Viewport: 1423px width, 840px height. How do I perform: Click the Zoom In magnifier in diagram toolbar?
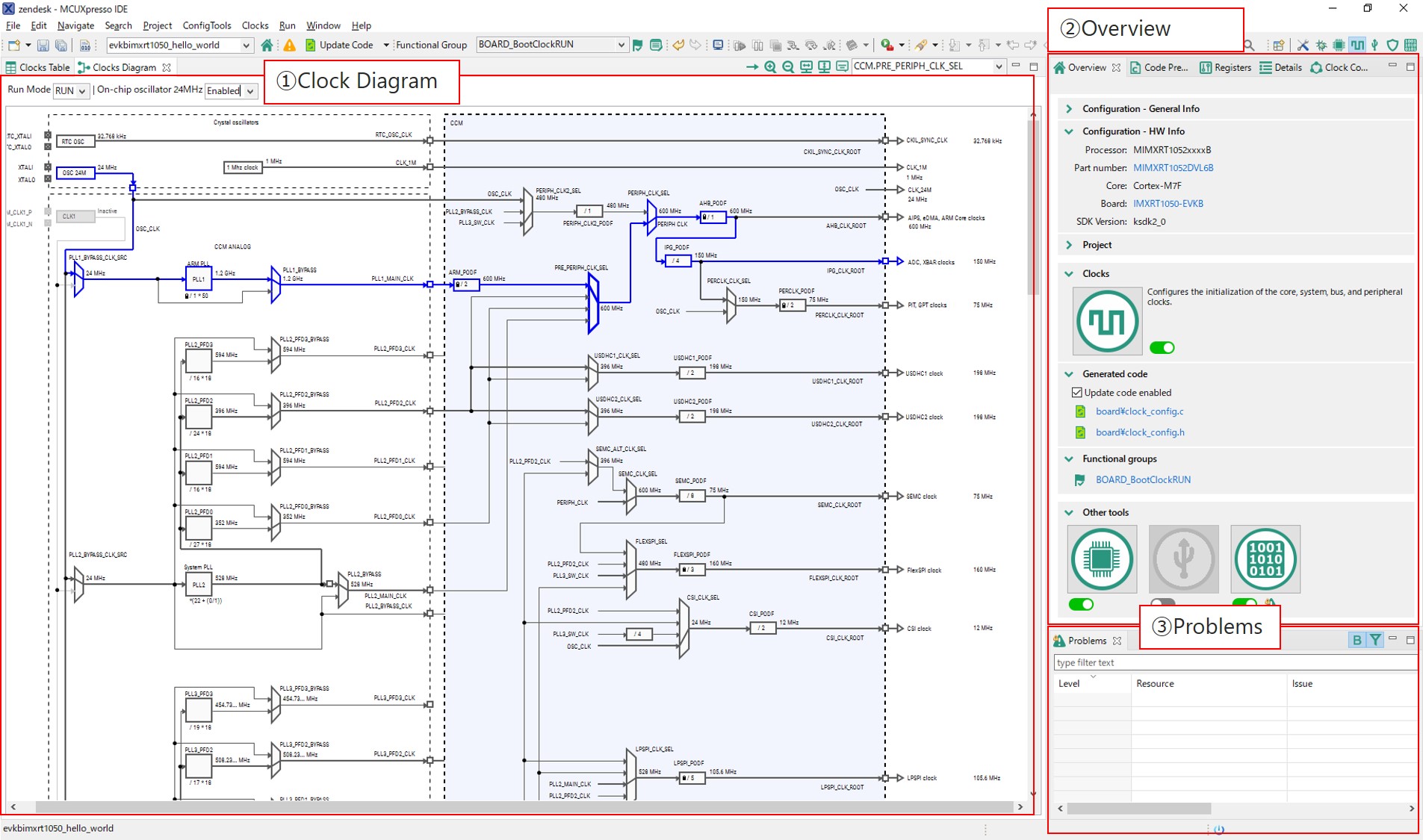(770, 67)
